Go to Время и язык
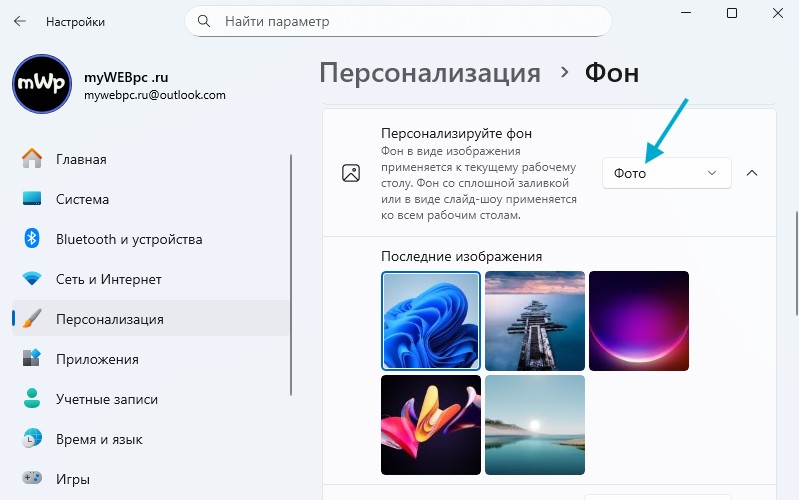The image size is (799, 500). point(151,439)
